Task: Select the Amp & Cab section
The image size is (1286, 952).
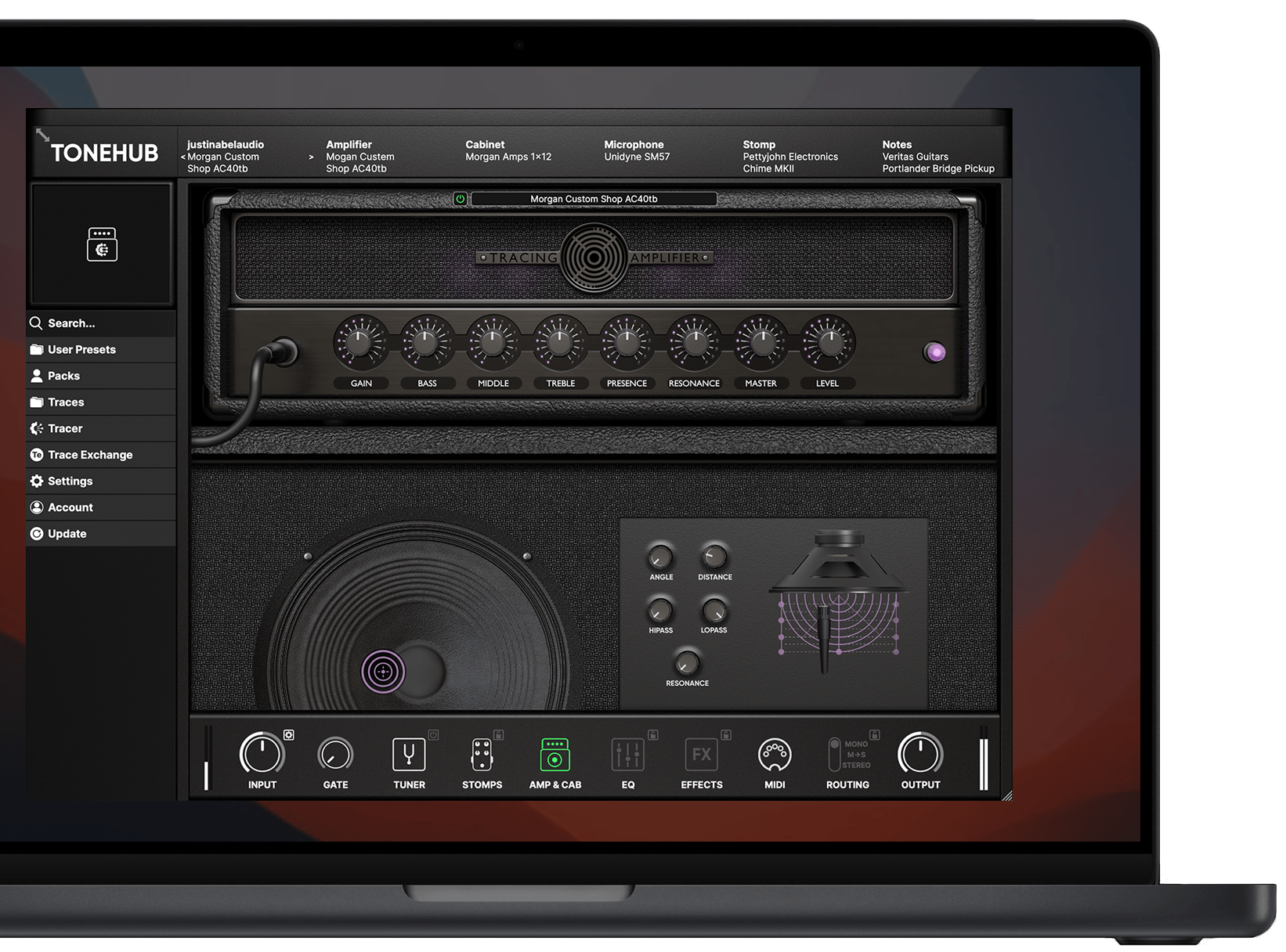Action: coord(554,755)
